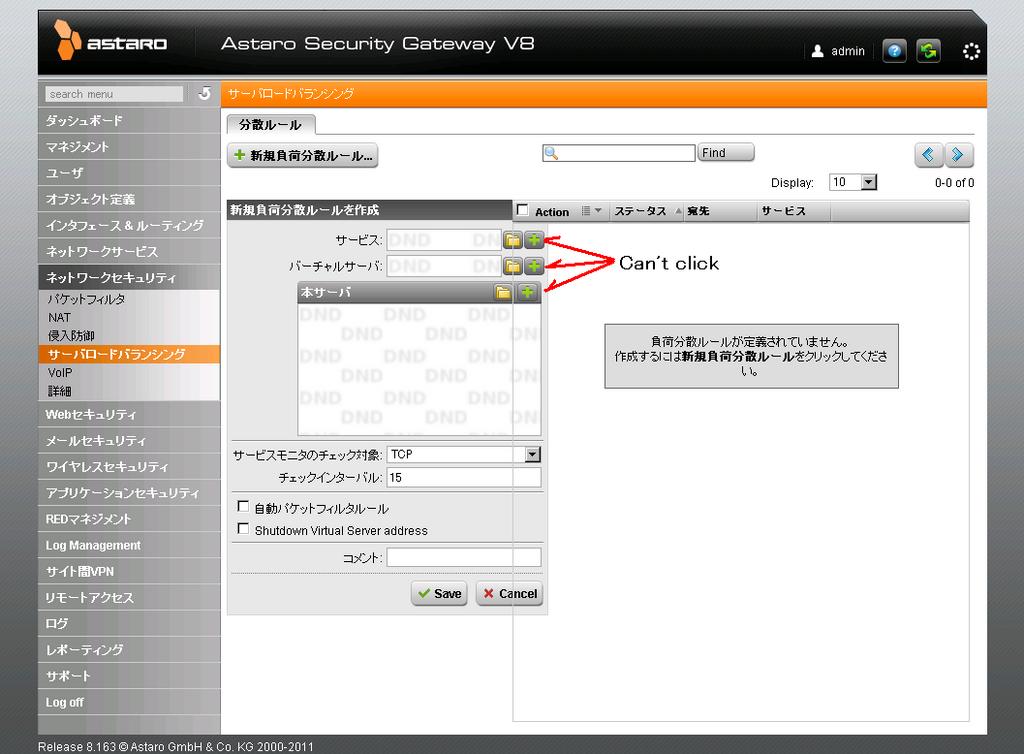Click the help question mark icon
The width and height of the screenshot is (1024, 754).
894,51
